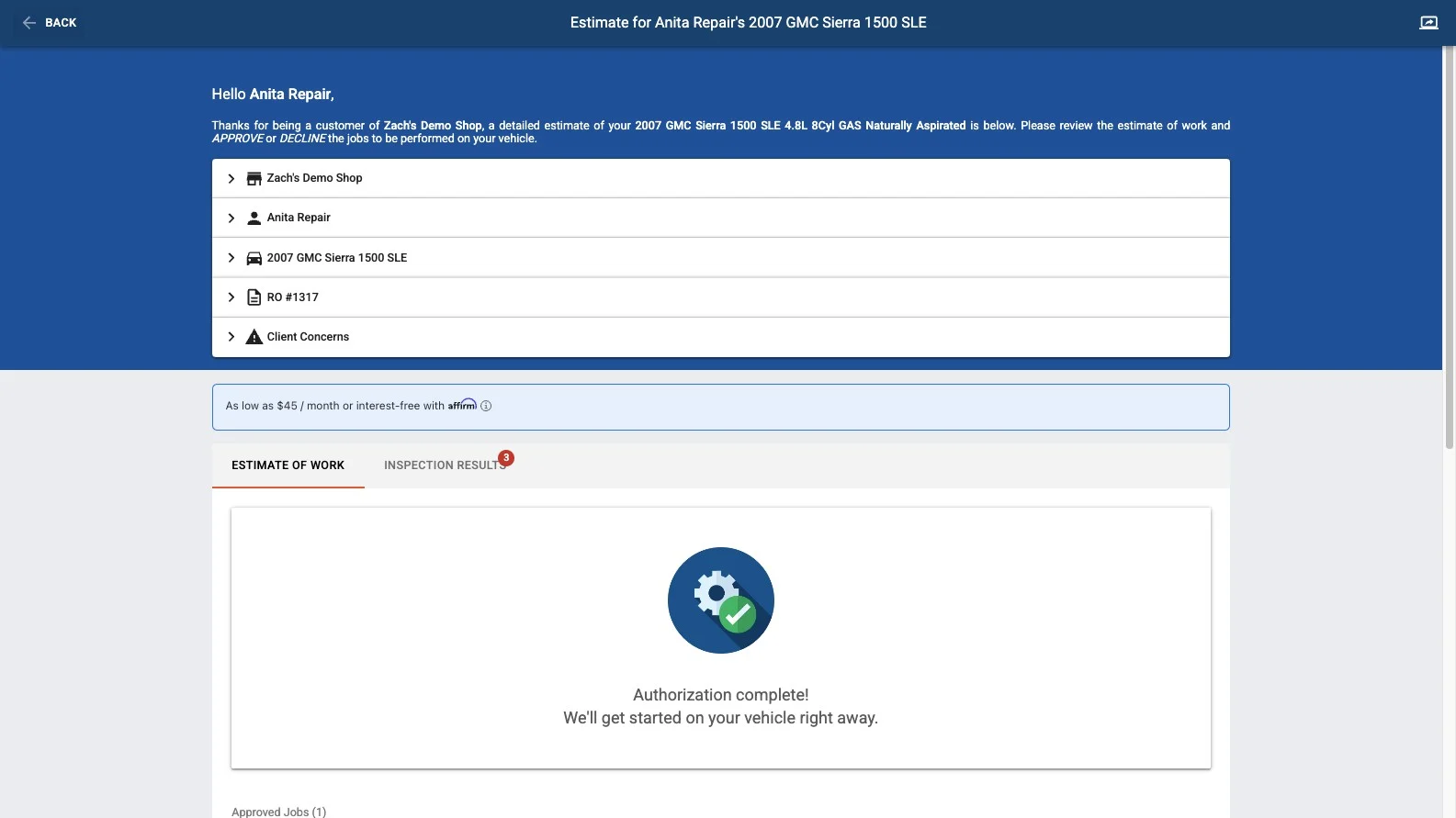Click the Approved Jobs (1) label
This screenshot has width=1456, height=818.
pos(279,812)
